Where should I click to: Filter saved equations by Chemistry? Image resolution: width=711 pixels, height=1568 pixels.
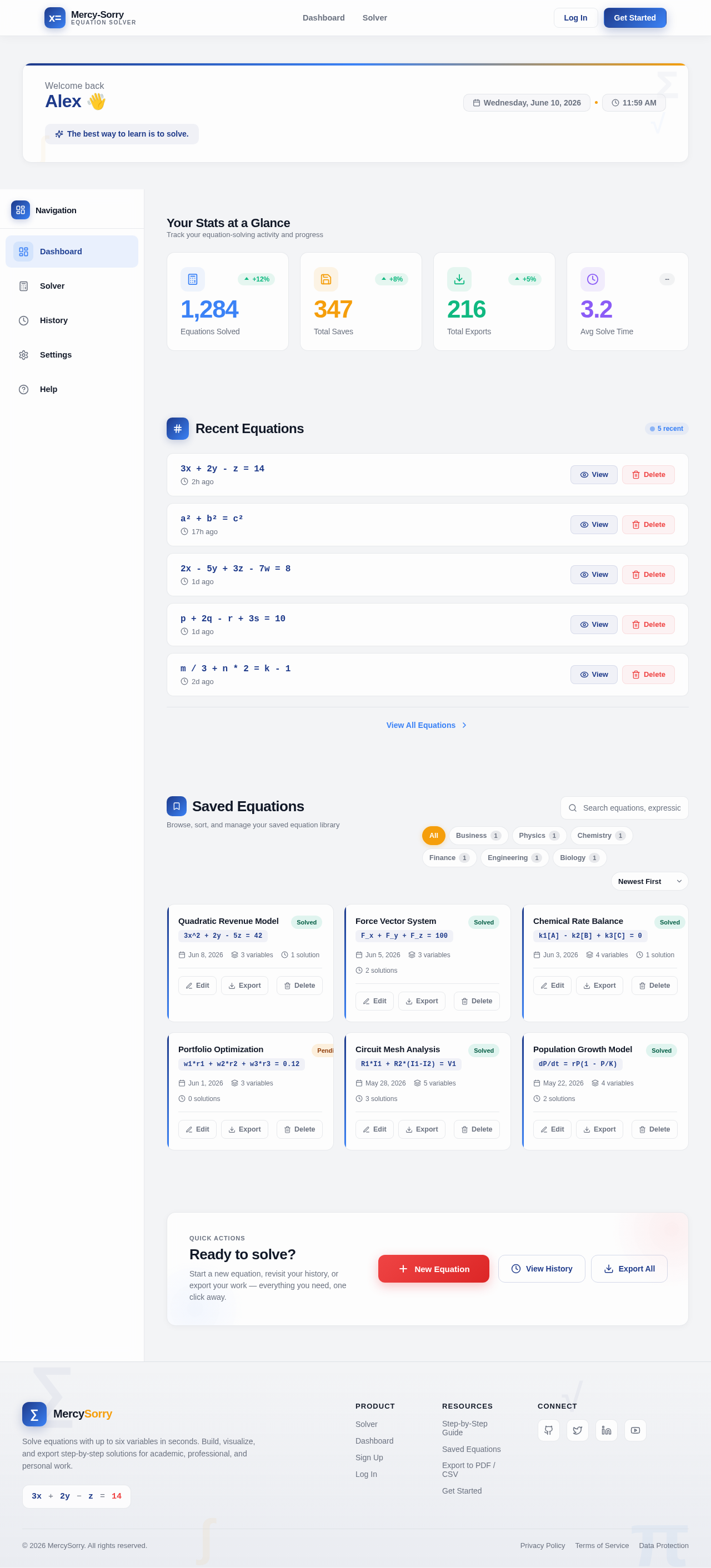coord(601,836)
